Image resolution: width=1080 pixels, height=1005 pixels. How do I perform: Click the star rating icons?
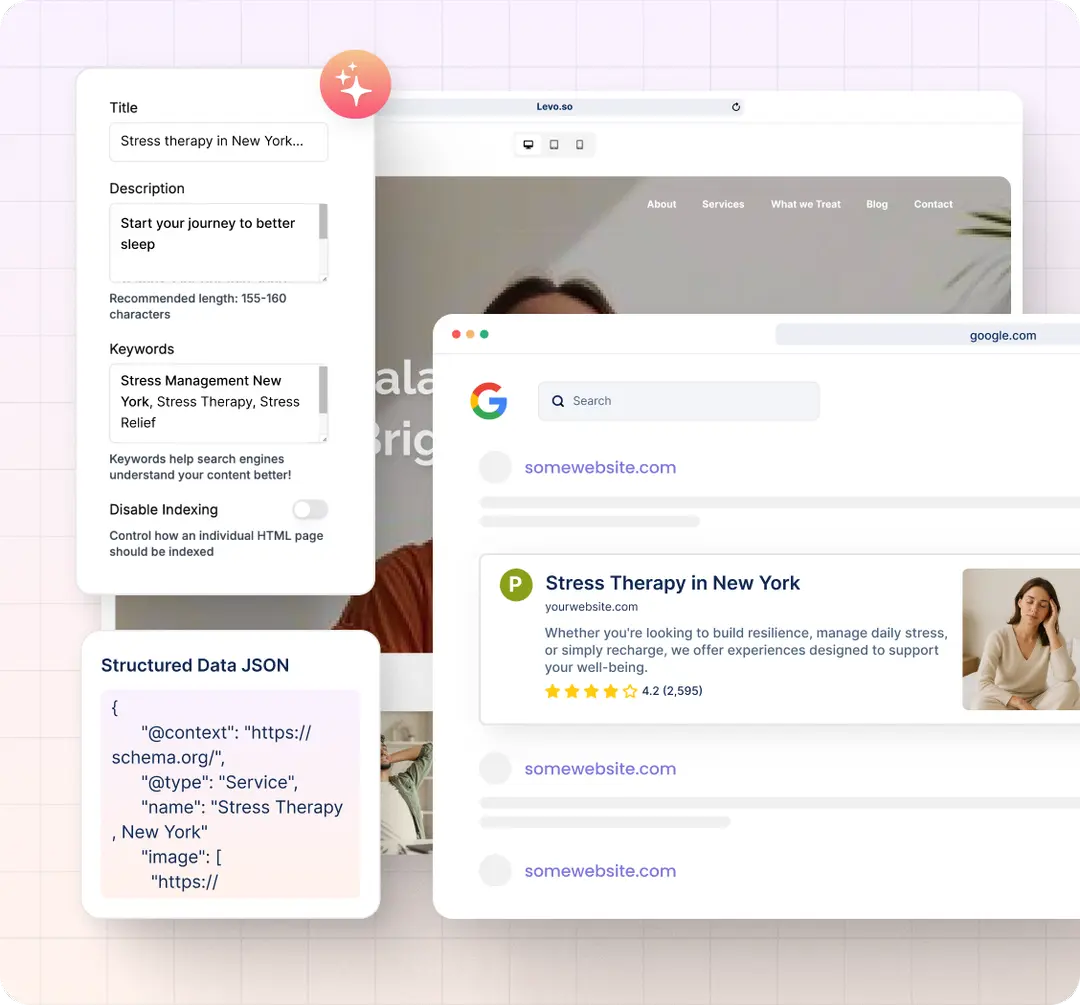(x=591, y=691)
